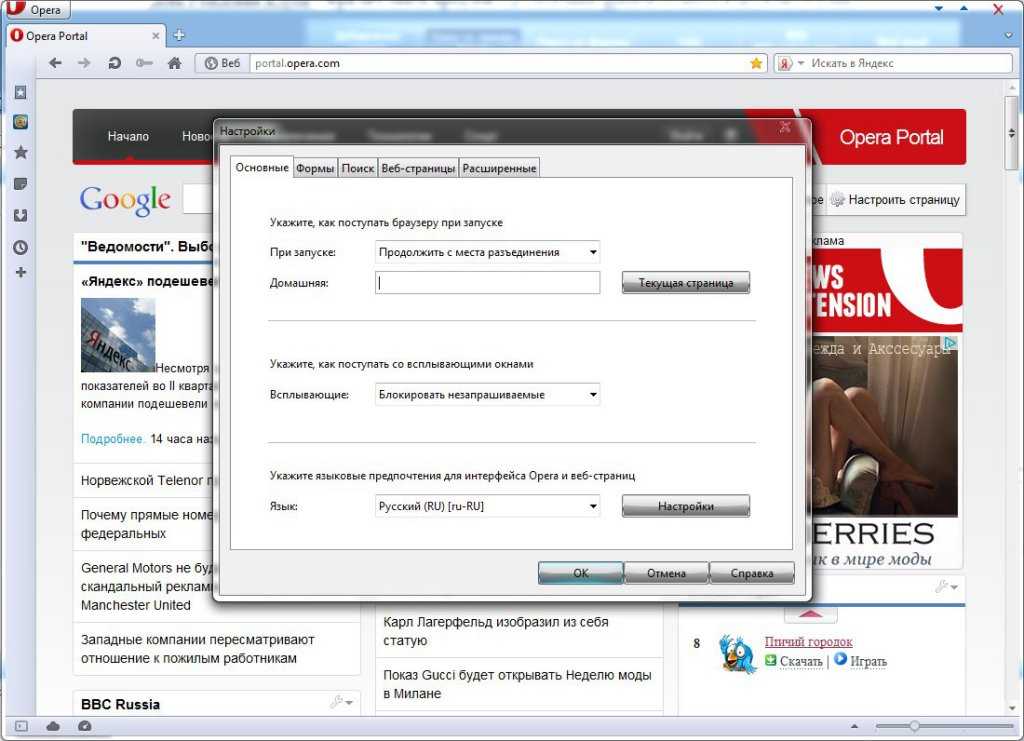Open the History clock panel in sidebar
The image size is (1024, 741).
point(21,247)
